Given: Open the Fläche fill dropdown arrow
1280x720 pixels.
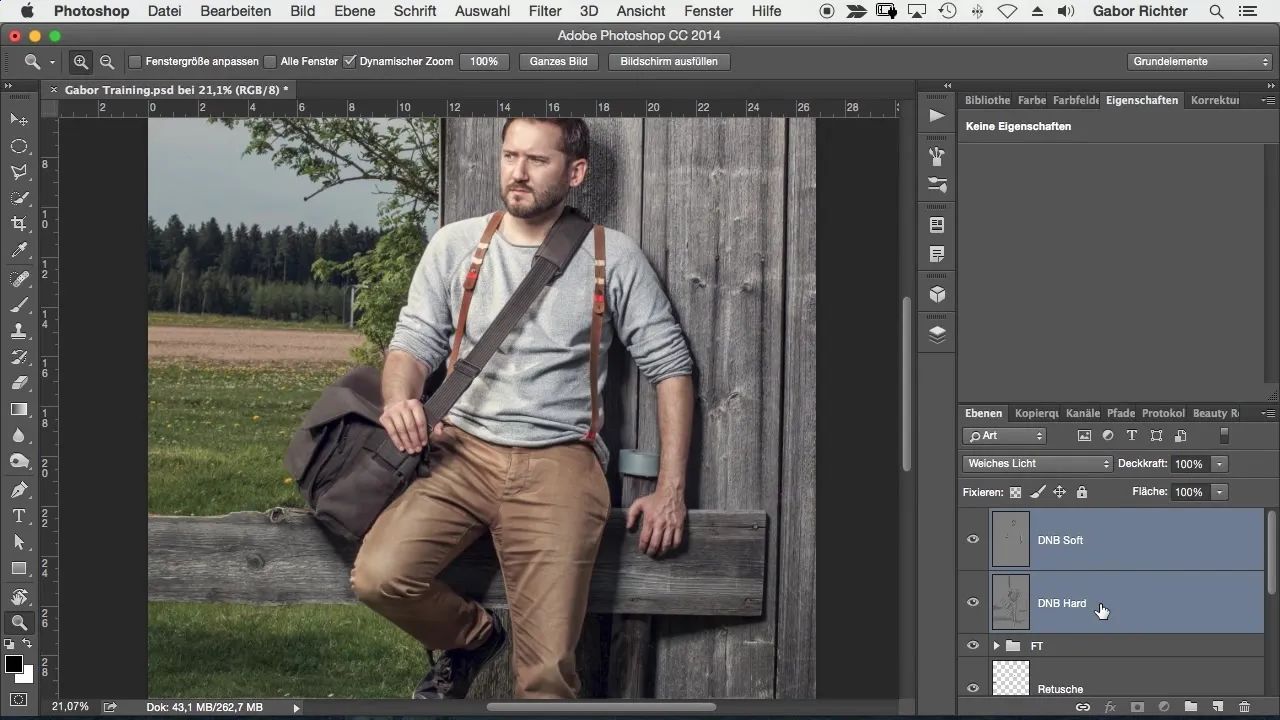Looking at the screenshot, I should click(1219, 492).
